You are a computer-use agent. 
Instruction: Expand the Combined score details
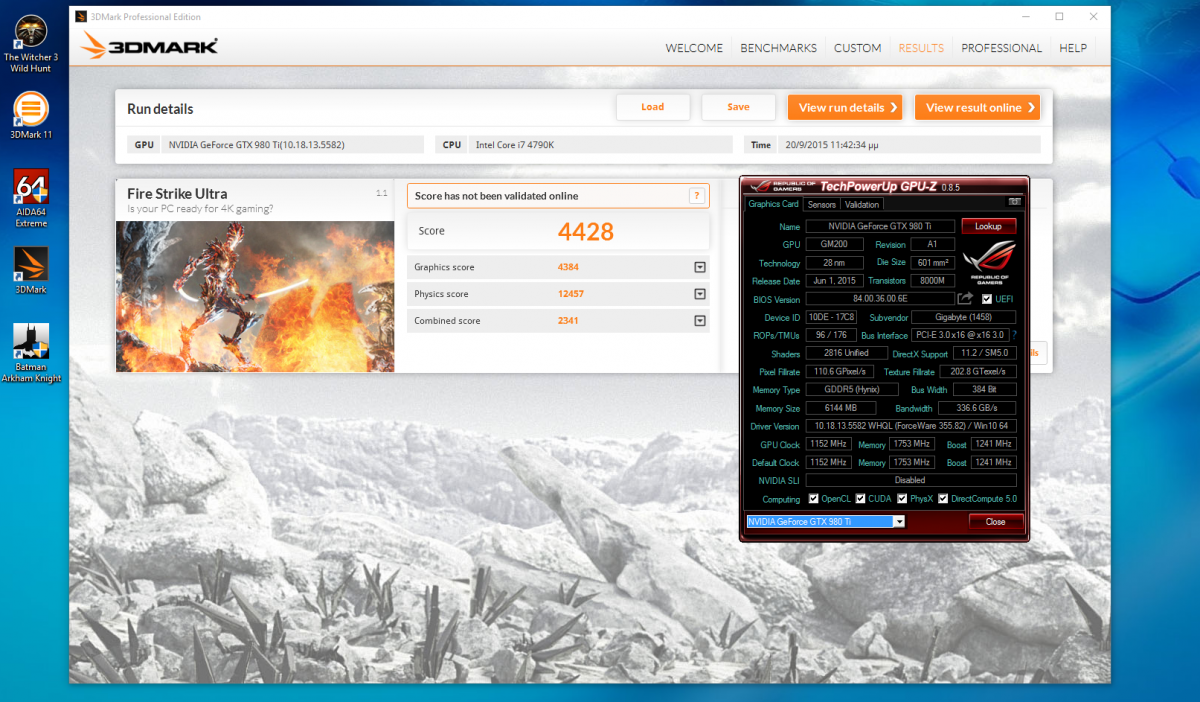(x=700, y=321)
